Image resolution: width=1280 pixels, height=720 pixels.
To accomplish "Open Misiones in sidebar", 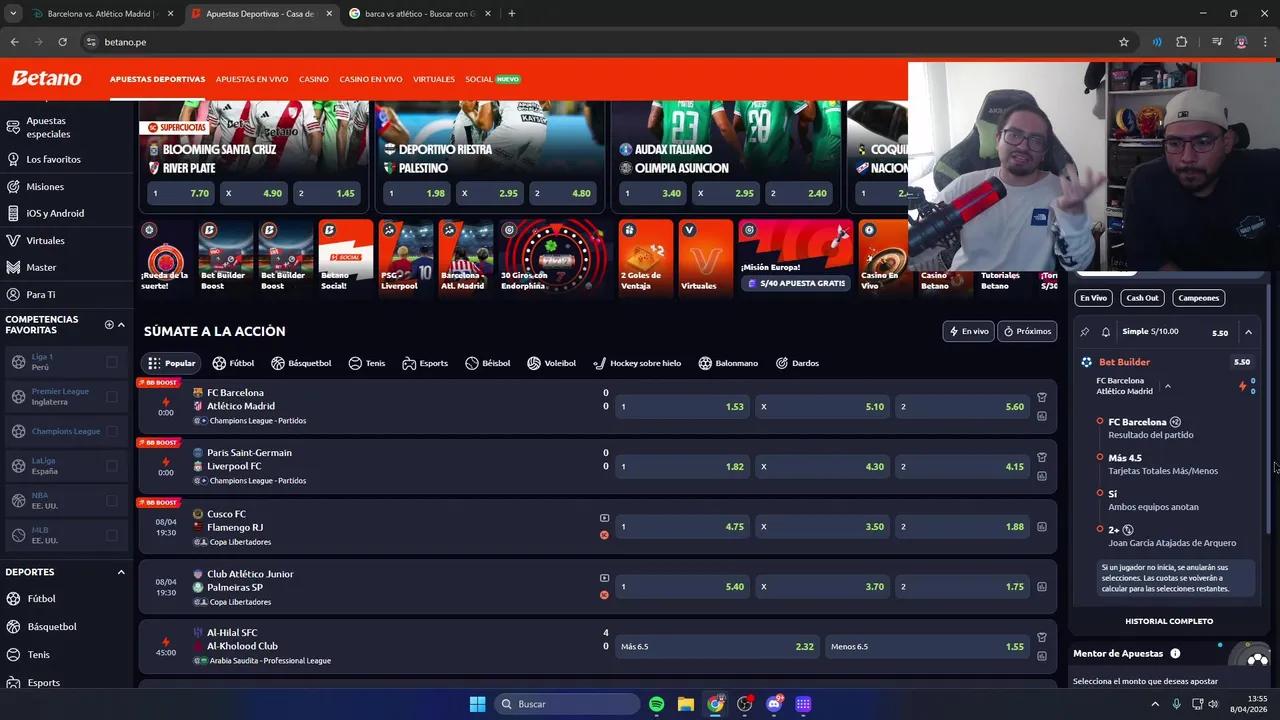I will 45,187.
